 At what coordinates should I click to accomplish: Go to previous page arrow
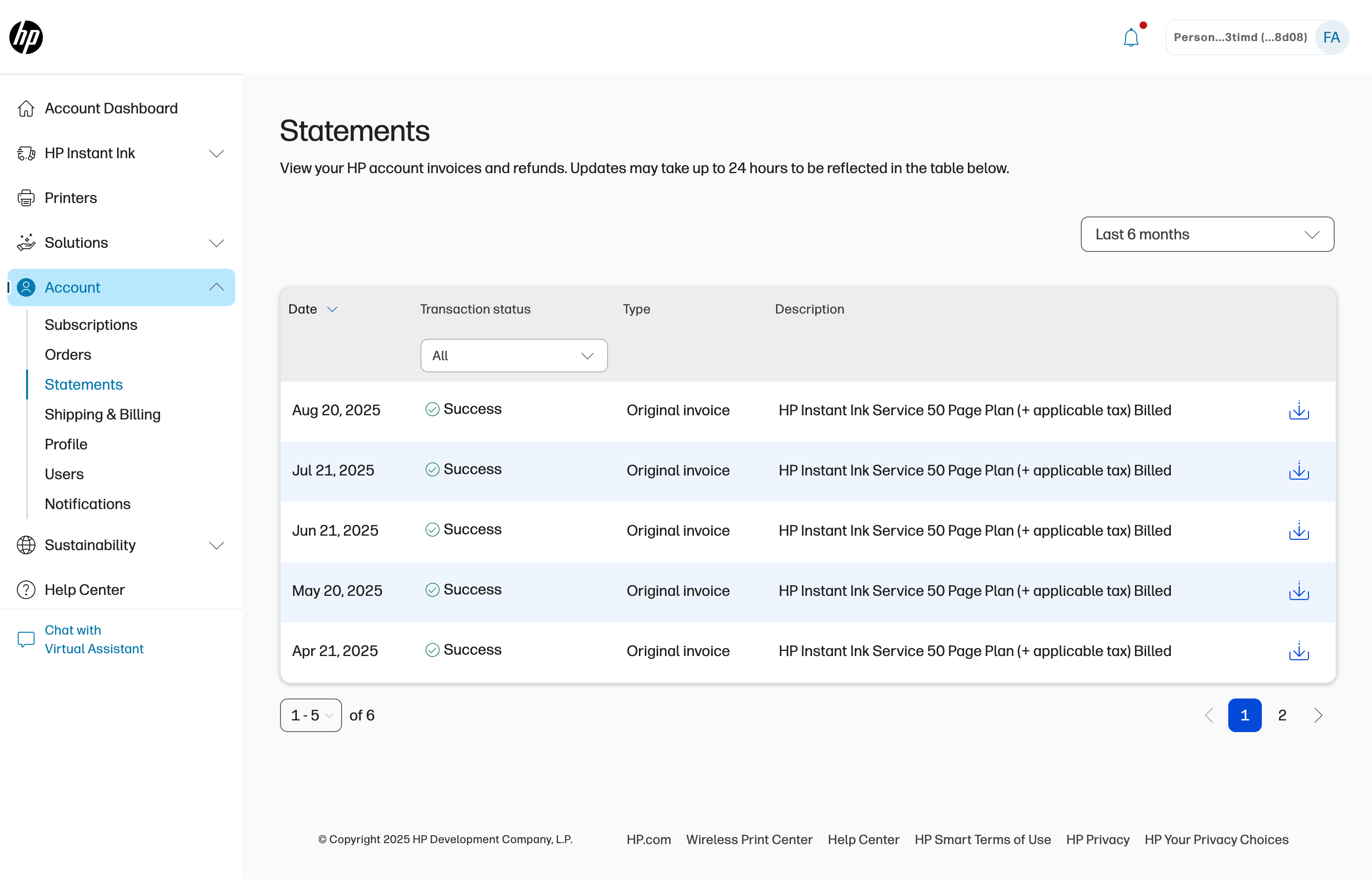pyautogui.click(x=1209, y=715)
